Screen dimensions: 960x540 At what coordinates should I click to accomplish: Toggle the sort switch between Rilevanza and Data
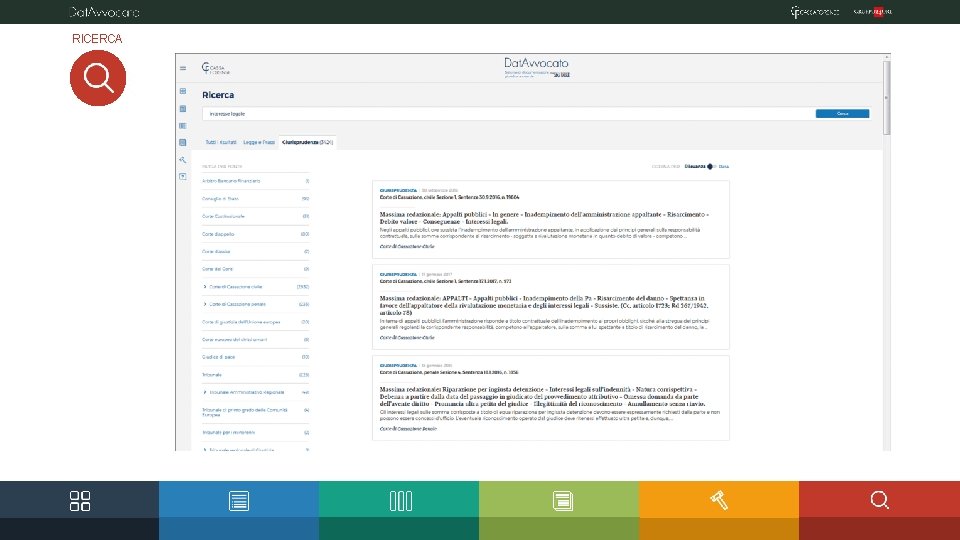pos(711,167)
